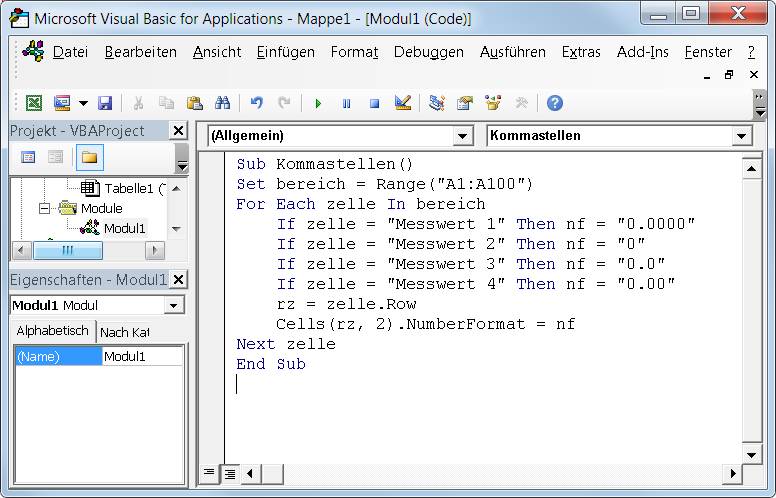Switch to procedure view at bottom left

pos(210,473)
